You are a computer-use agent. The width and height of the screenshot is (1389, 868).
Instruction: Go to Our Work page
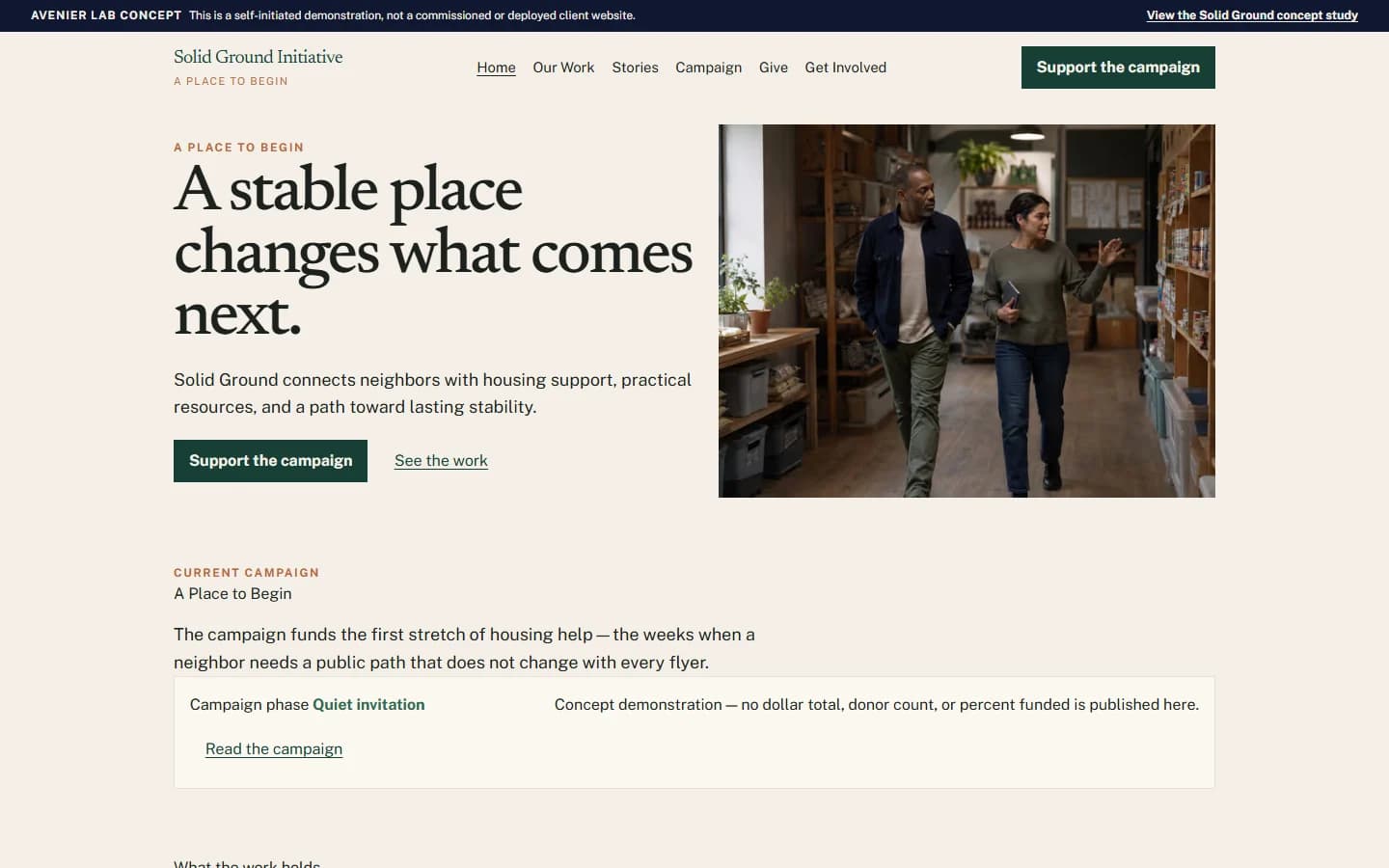click(x=563, y=68)
